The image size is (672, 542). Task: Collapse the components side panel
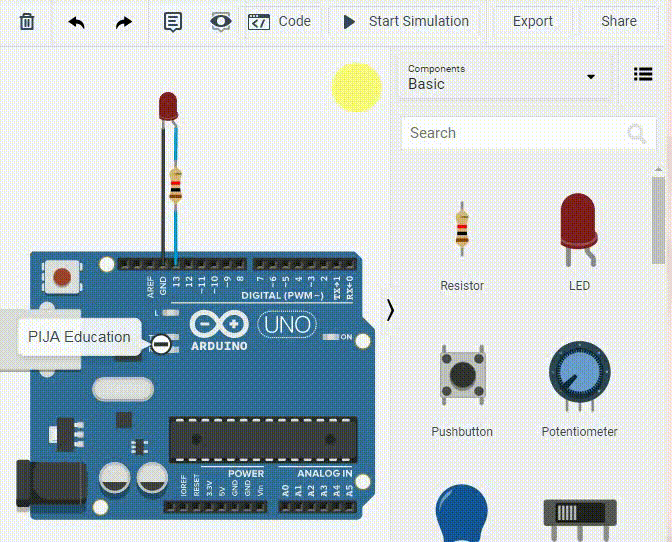[390, 311]
